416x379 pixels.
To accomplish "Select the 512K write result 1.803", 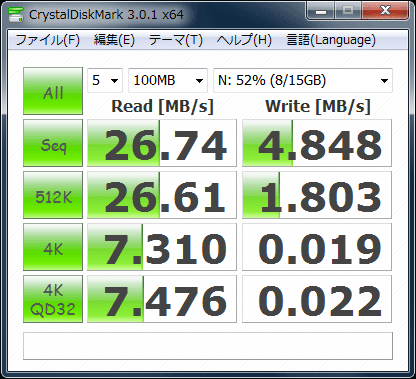I will pos(317,195).
